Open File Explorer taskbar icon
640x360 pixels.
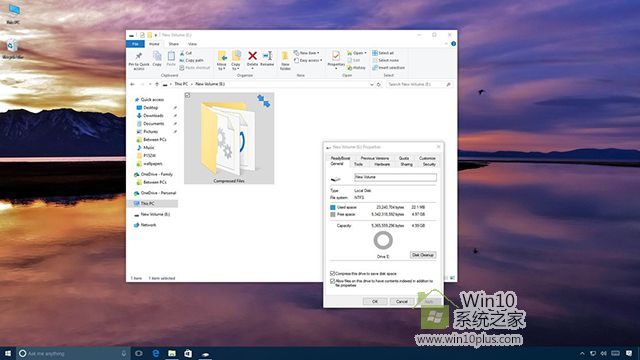pos(172,353)
